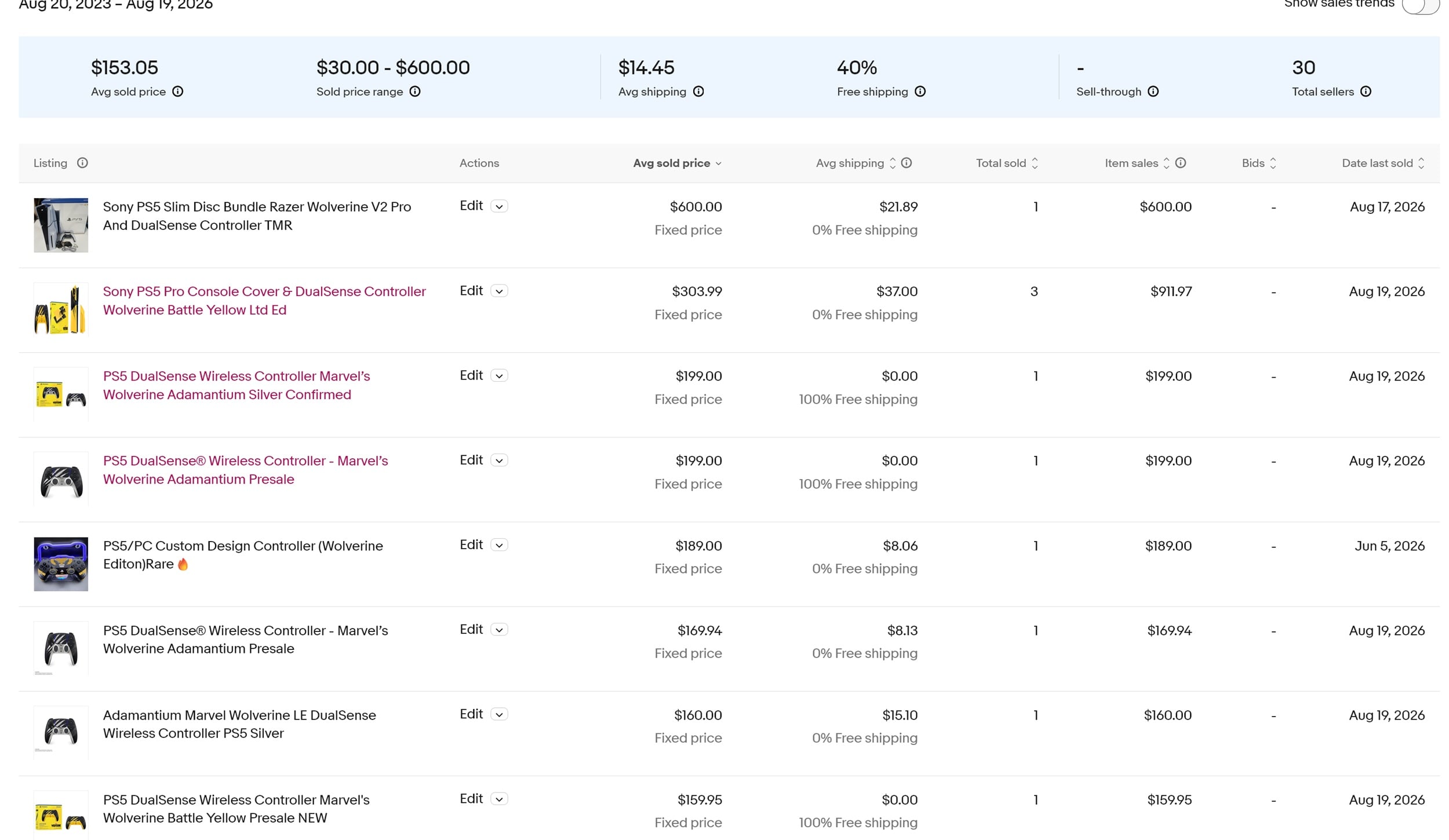Click the Total sold column header label
1449x840 pixels.
point(1001,163)
